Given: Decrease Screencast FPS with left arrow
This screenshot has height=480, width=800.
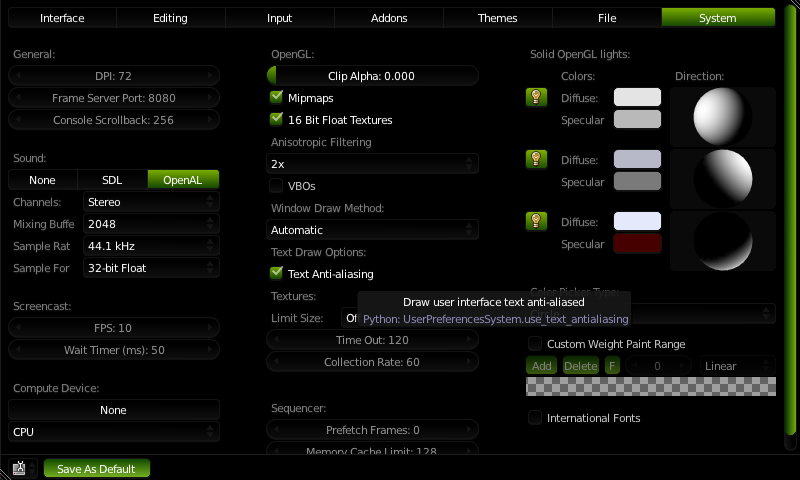Looking at the screenshot, I should pos(18,327).
